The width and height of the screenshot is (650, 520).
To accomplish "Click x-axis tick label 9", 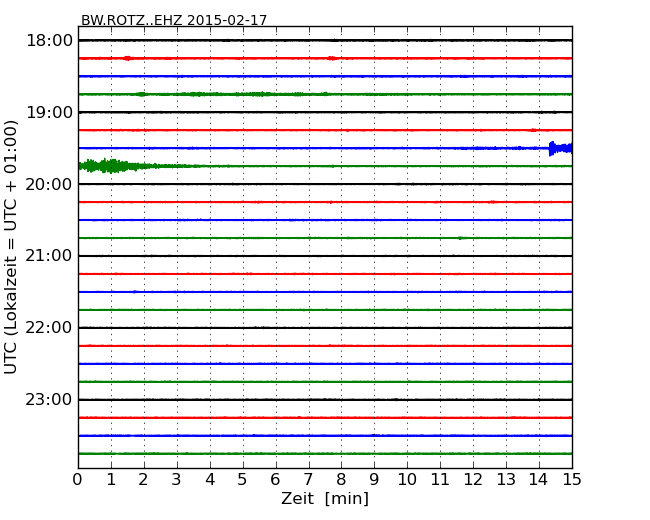I will click(x=374, y=480).
